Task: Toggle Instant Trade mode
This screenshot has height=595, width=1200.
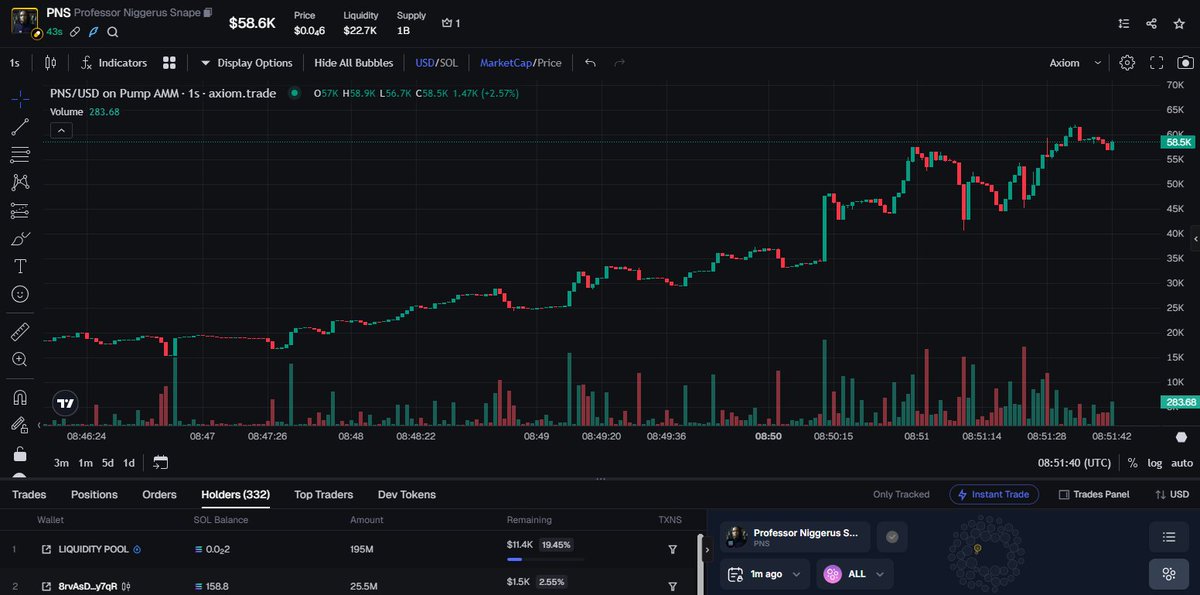Action: pos(995,494)
